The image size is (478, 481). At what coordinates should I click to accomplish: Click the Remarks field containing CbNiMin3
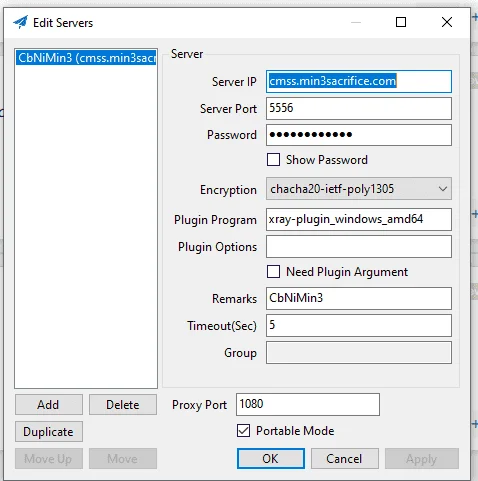click(359, 298)
